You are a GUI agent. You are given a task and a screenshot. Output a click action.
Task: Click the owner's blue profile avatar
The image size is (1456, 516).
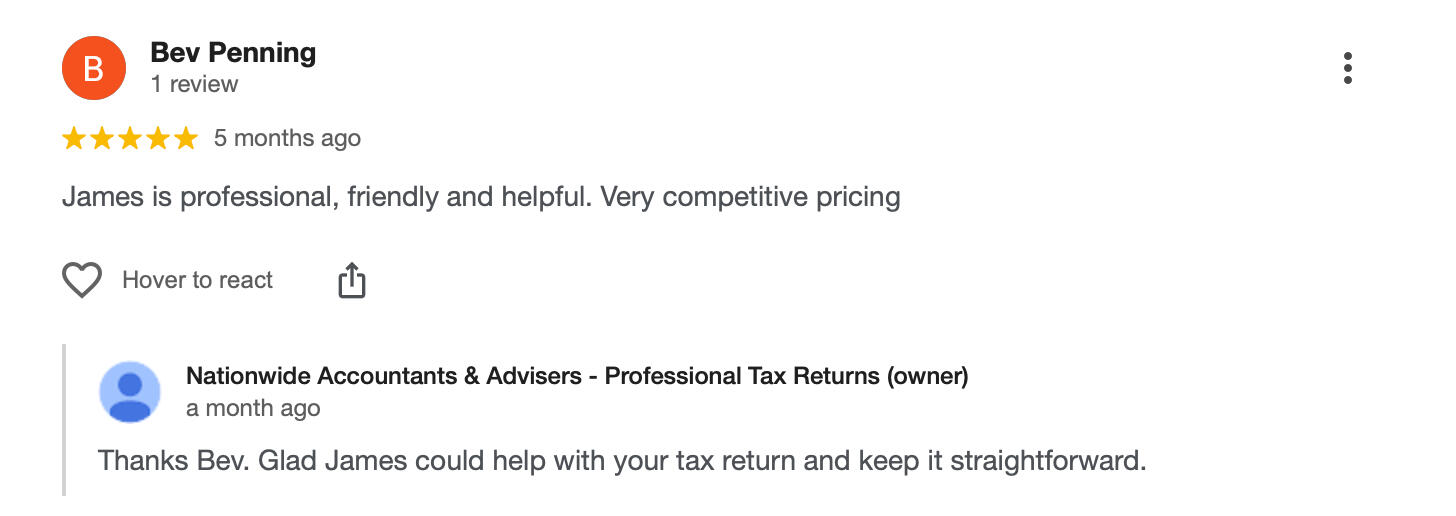click(x=130, y=391)
